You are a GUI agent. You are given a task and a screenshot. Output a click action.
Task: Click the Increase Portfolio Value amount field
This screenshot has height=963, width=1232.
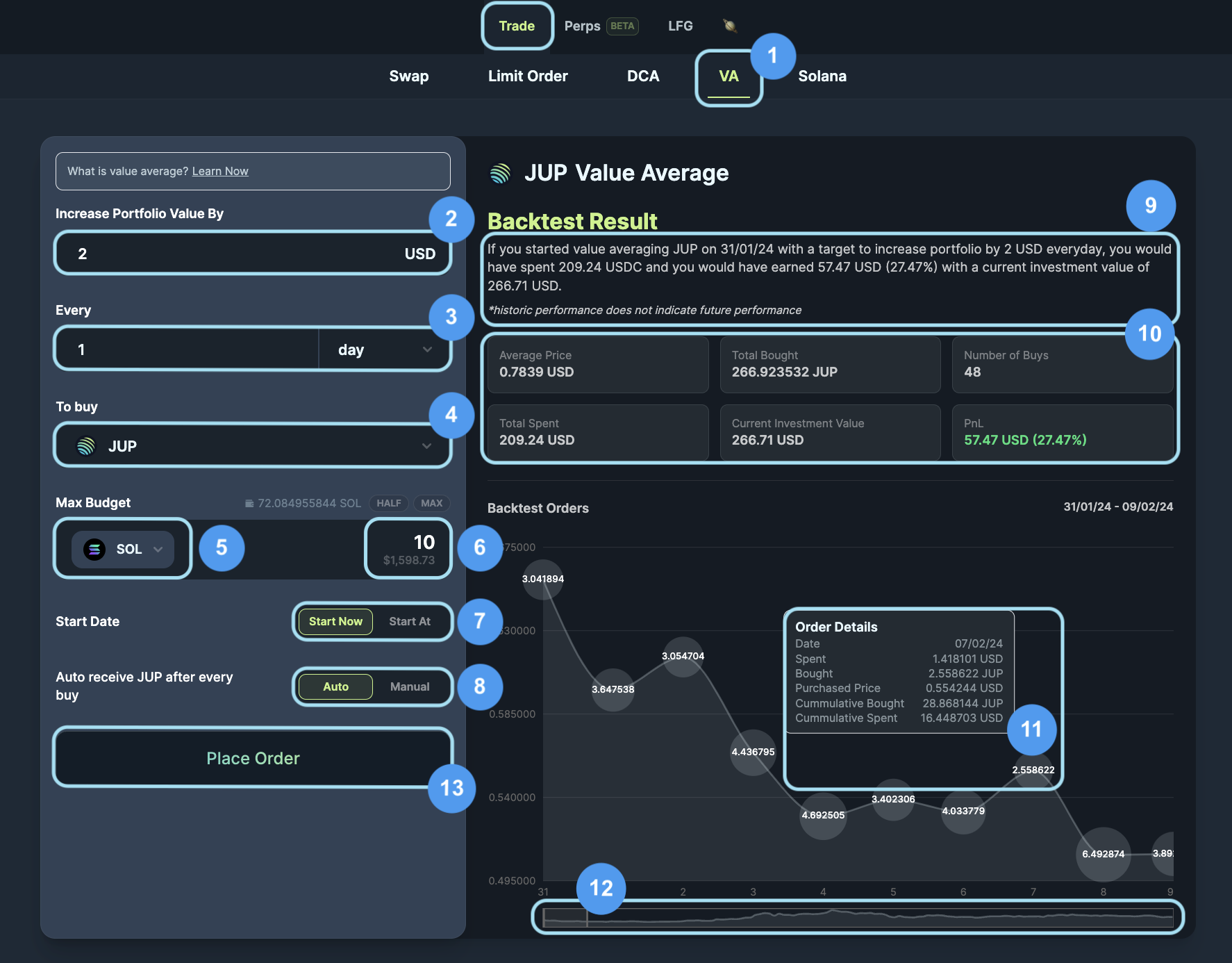[236, 254]
